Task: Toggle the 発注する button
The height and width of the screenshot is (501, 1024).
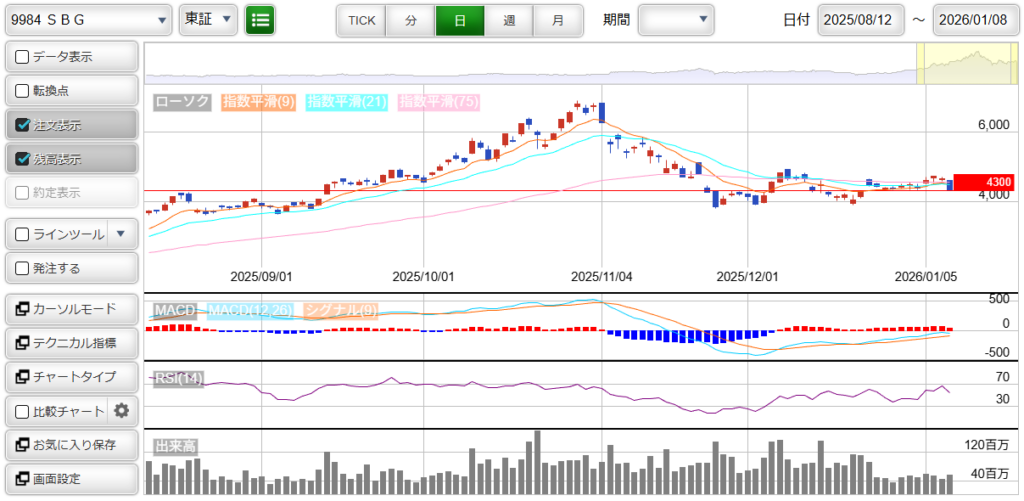Action: [70, 268]
